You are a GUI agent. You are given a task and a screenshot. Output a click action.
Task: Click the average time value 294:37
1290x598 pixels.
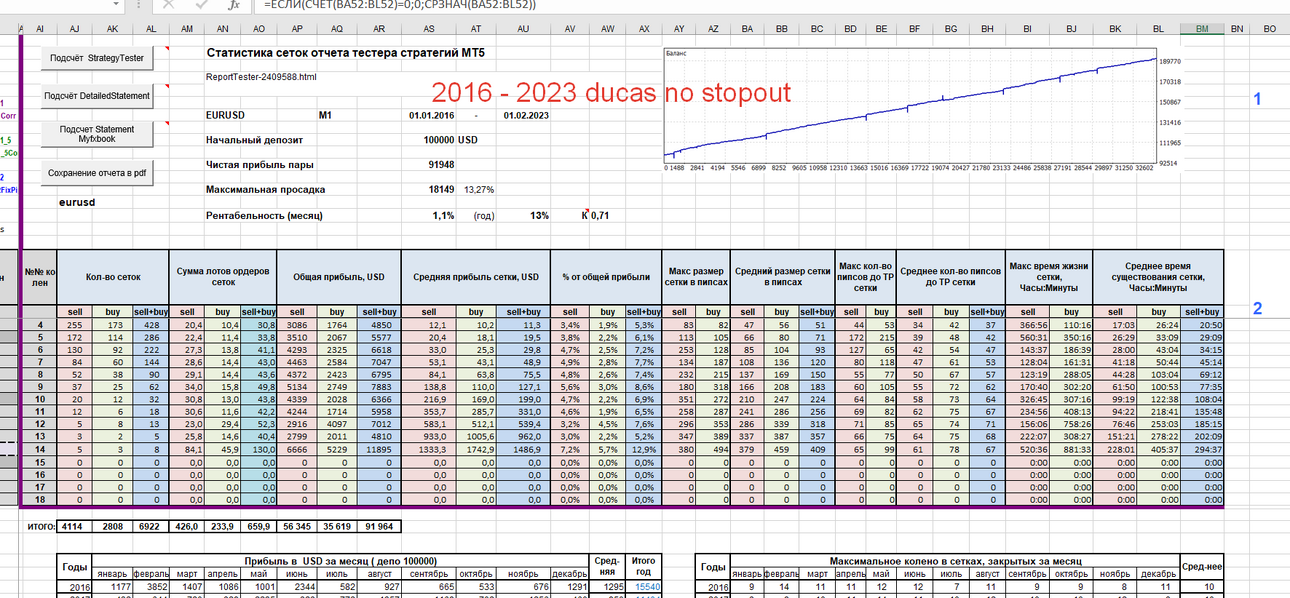click(1203, 450)
